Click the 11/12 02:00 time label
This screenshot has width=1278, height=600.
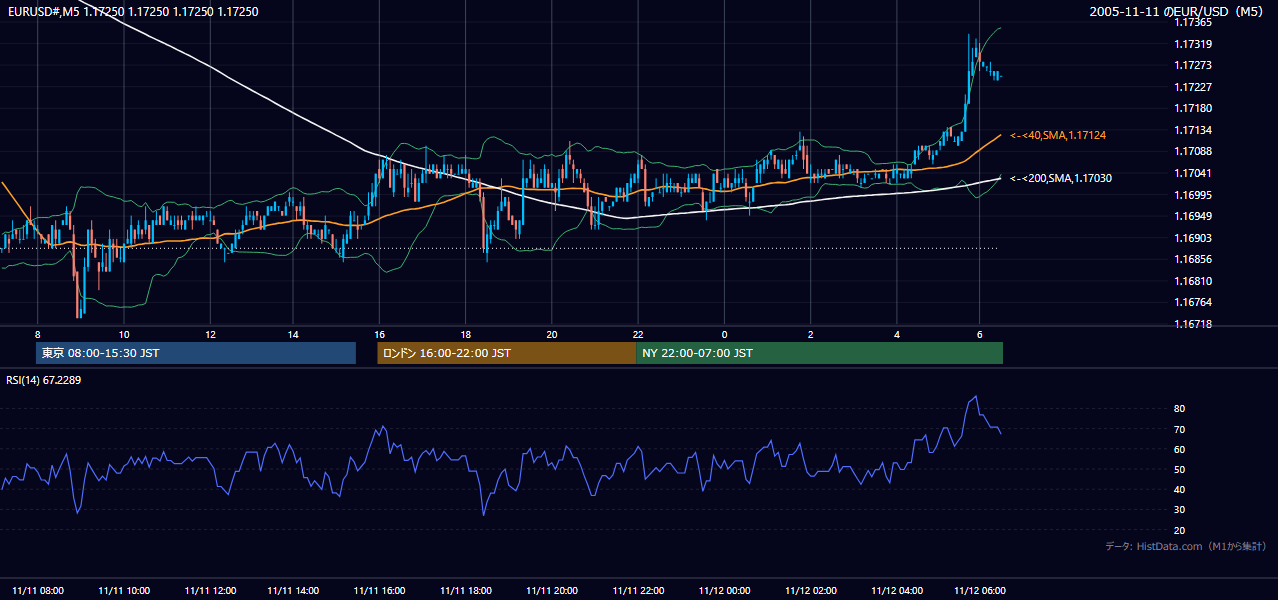tap(810, 590)
